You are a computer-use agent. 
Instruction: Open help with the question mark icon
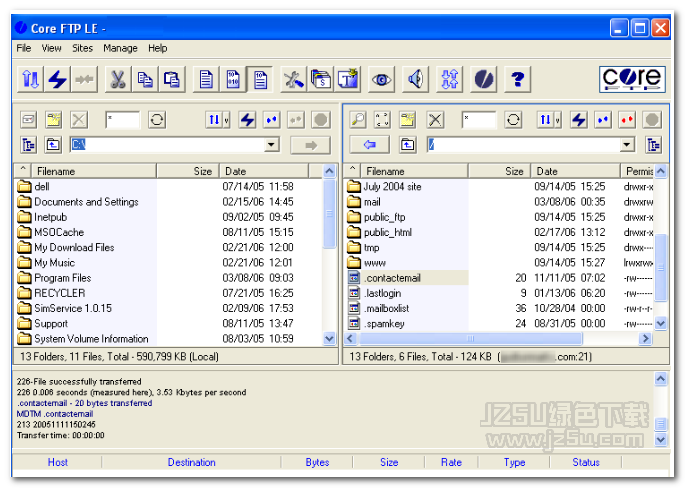(x=518, y=80)
